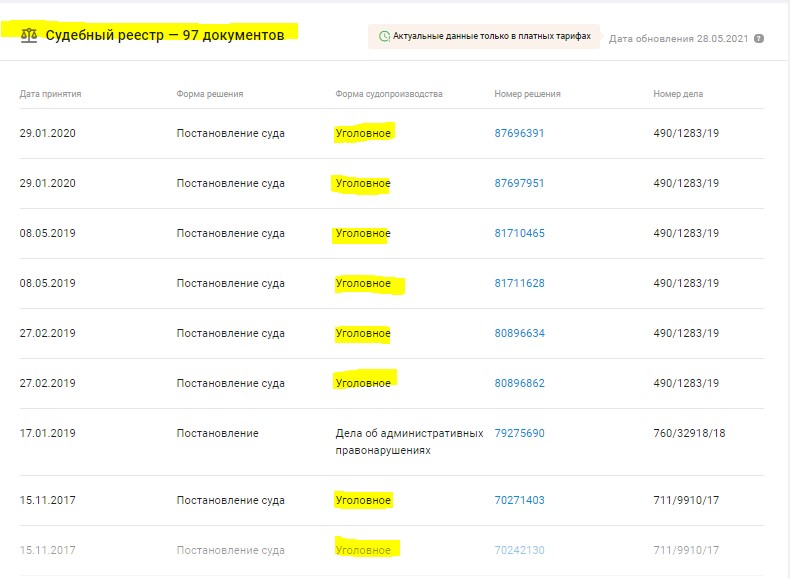Image resolution: width=790 pixels, height=579 pixels.
Task: Follow the 81710465 decision link
Action: pos(519,234)
